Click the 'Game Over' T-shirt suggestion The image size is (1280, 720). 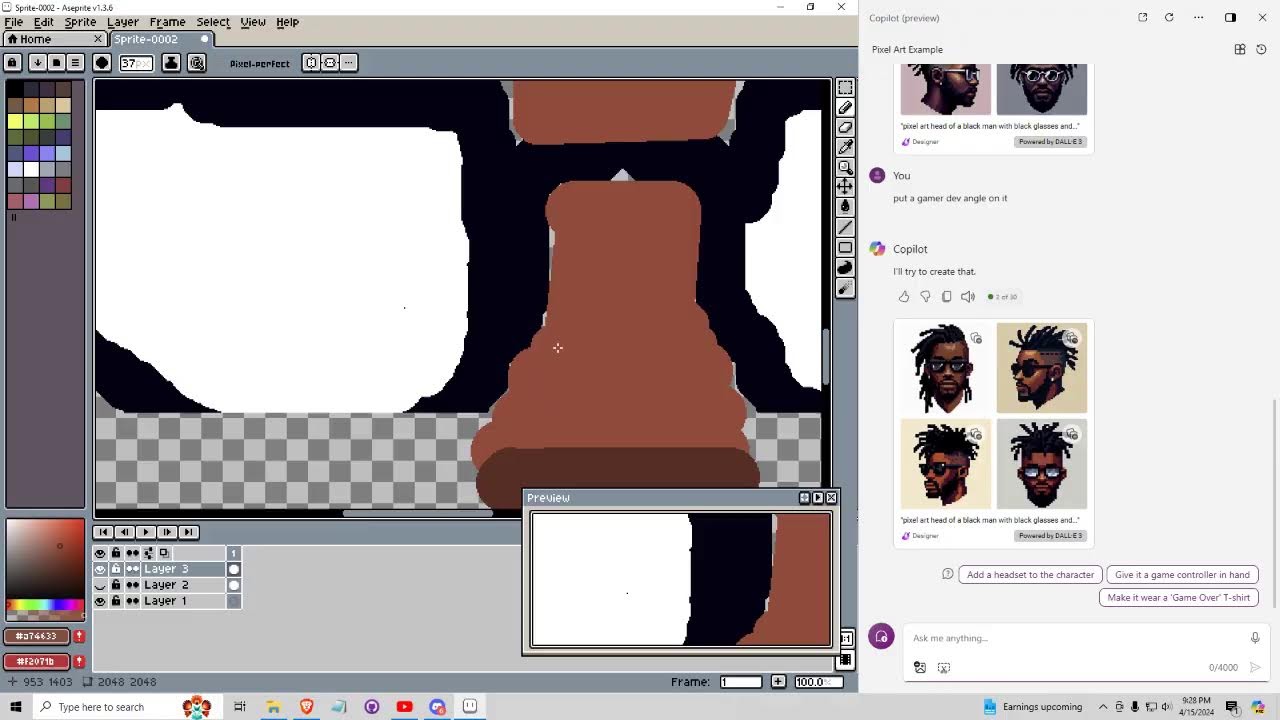pyautogui.click(x=1178, y=597)
